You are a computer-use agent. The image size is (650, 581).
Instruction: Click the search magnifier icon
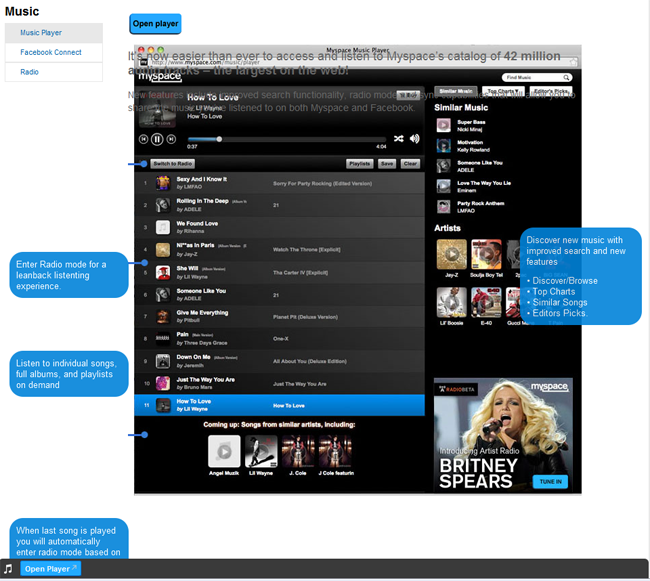[566, 77]
